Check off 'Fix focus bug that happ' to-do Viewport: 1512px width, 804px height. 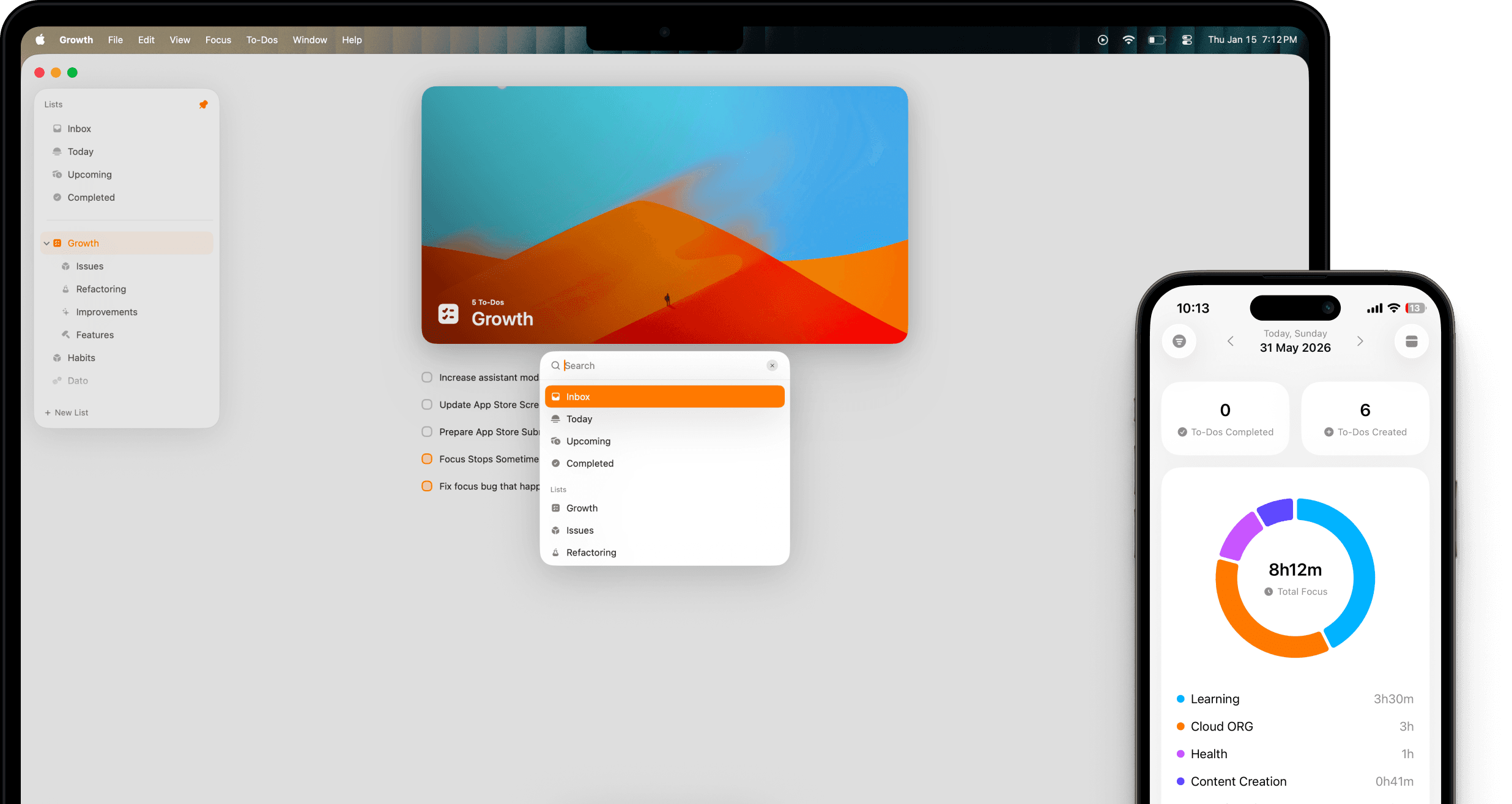[x=427, y=486]
